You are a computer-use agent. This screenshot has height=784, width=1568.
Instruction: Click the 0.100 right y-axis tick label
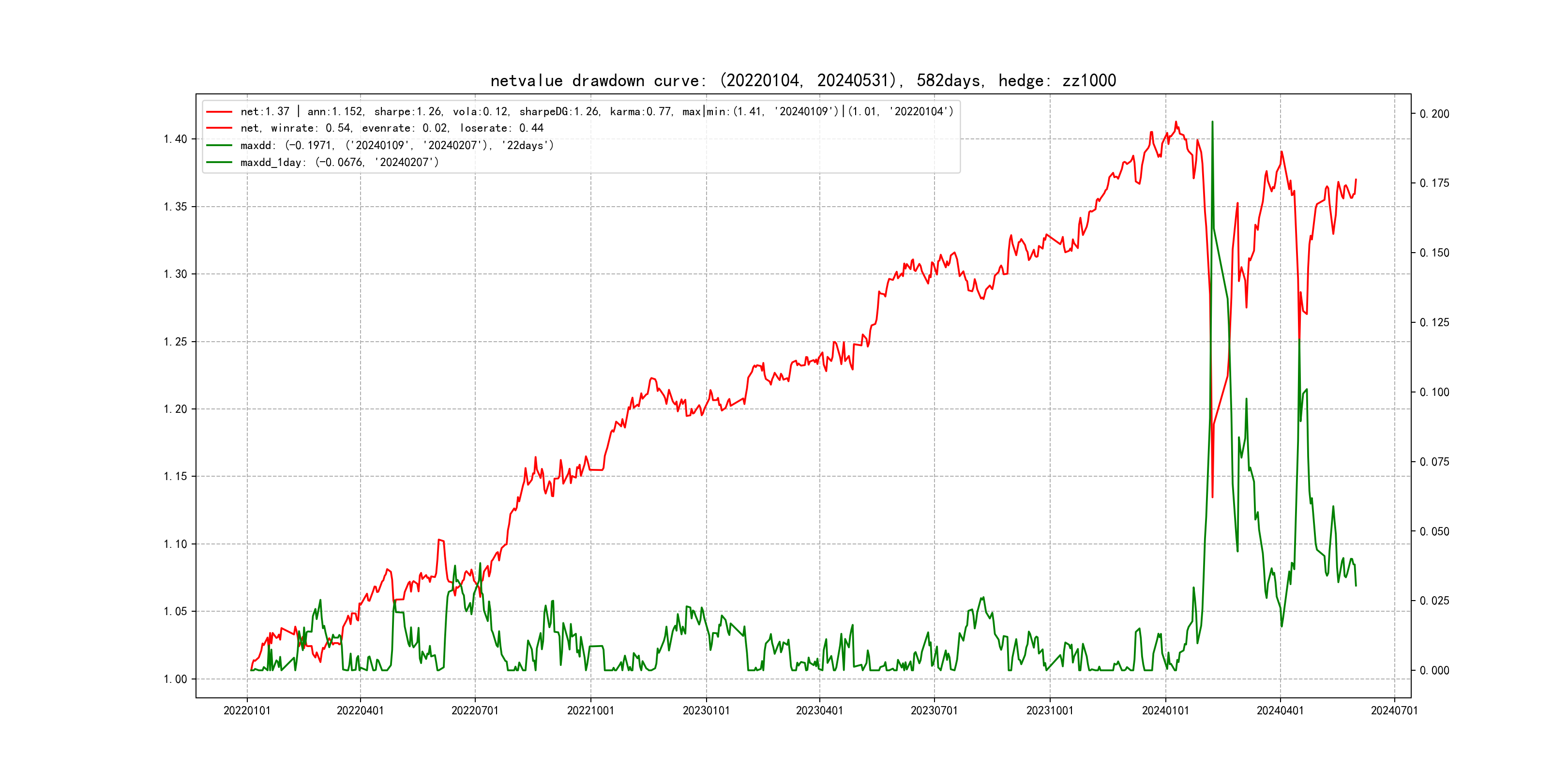click(1434, 392)
